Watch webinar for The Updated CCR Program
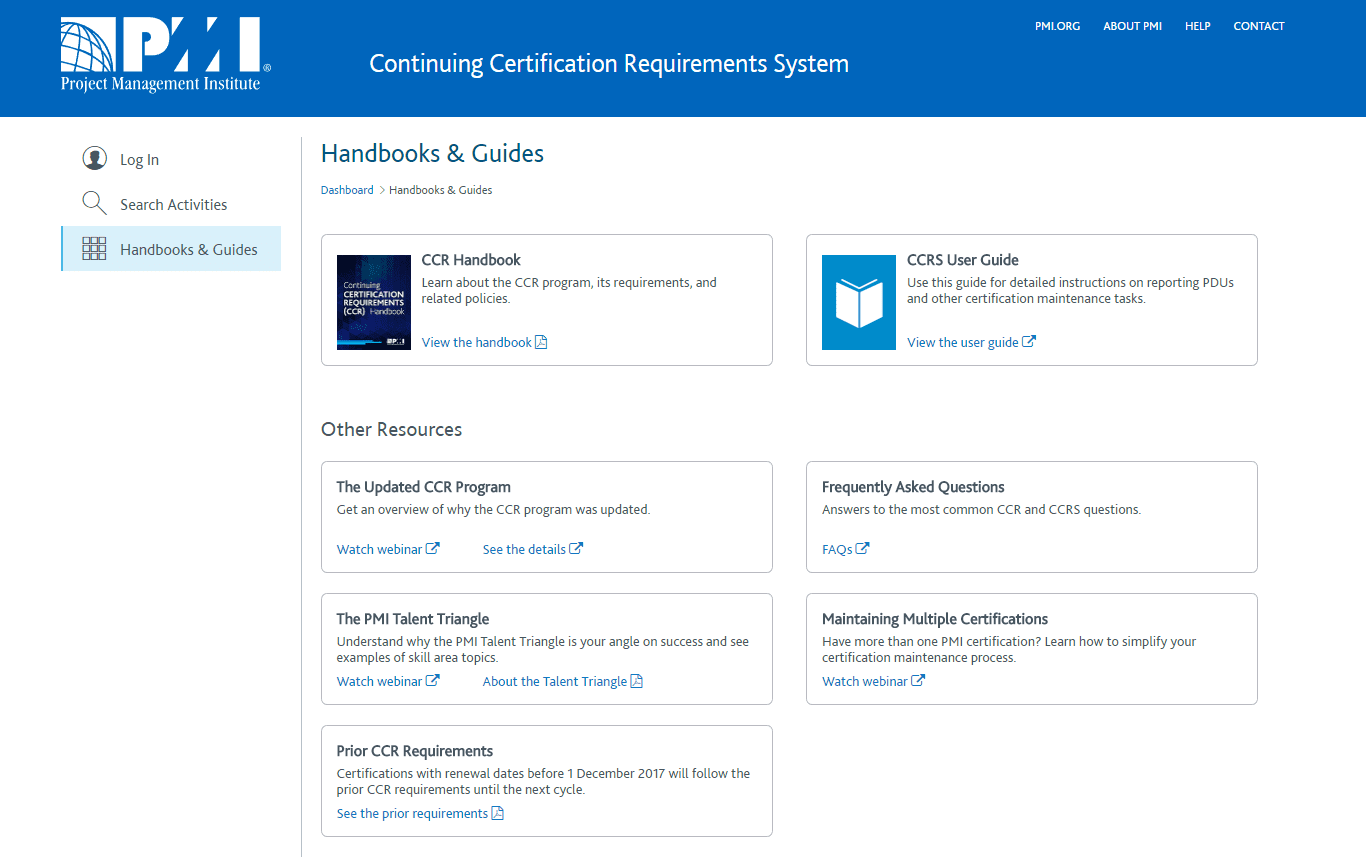The height and width of the screenshot is (857, 1366). coord(380,549)
